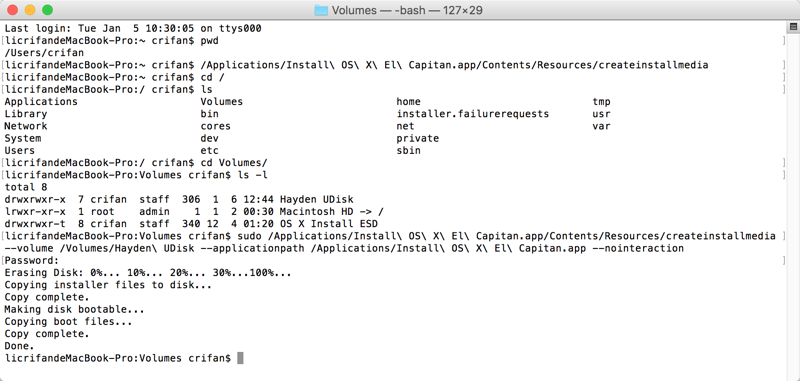Click the "/Users/crifan" output line
Image resolution: width=800 pixels, height=381 pixels.
pyautogui.click(x=44, y=53)
